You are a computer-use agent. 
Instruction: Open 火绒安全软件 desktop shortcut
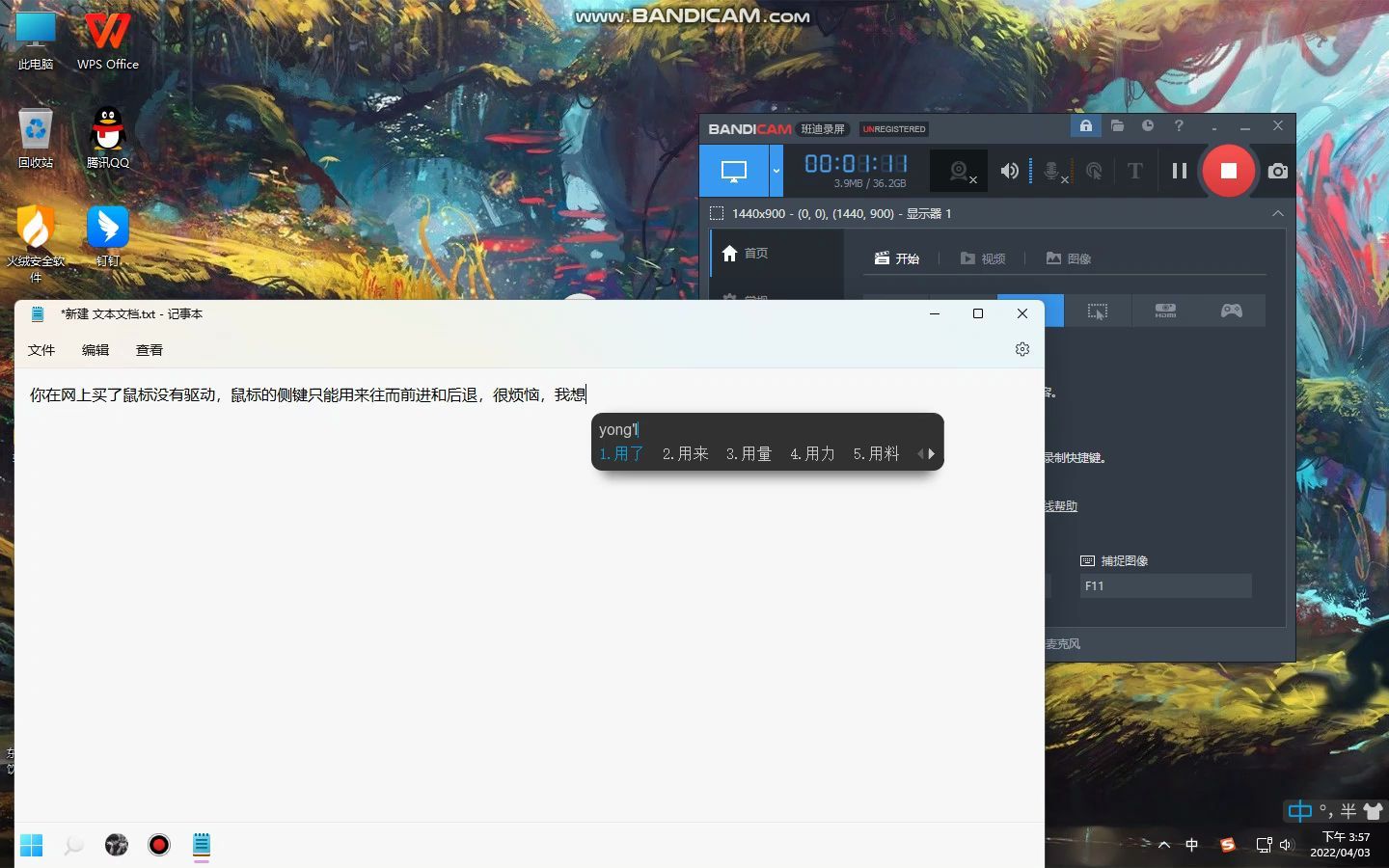pos(36,243)
